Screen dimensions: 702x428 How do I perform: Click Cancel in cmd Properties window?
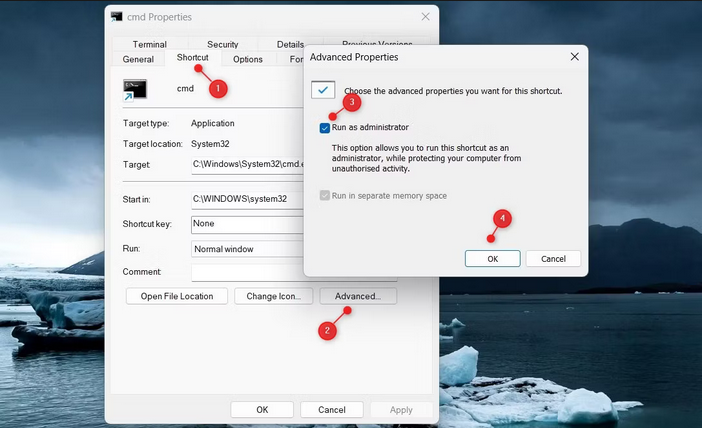pos(332,410)
